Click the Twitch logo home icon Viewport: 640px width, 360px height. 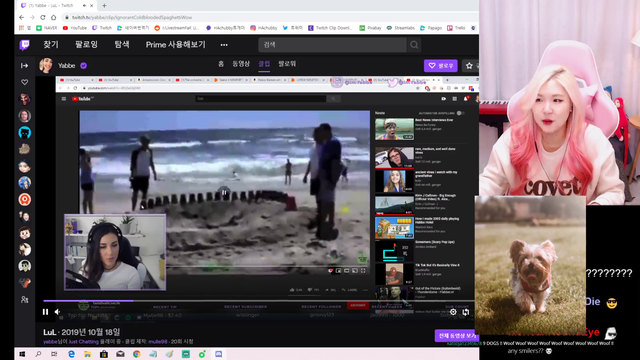tap(24, 45)
